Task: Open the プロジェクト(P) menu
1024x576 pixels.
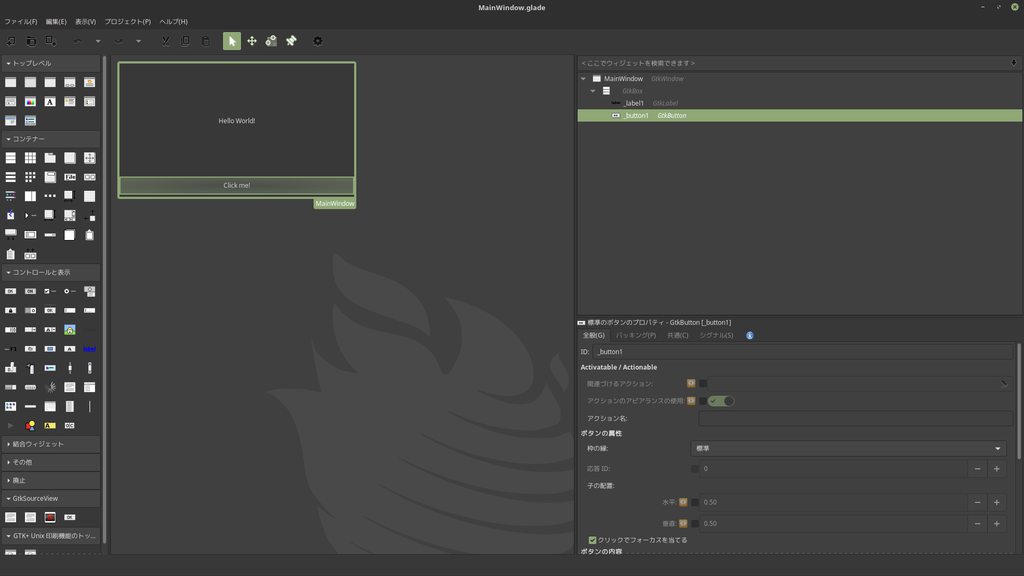Action: pyautogui.click(x=128, y=22)
